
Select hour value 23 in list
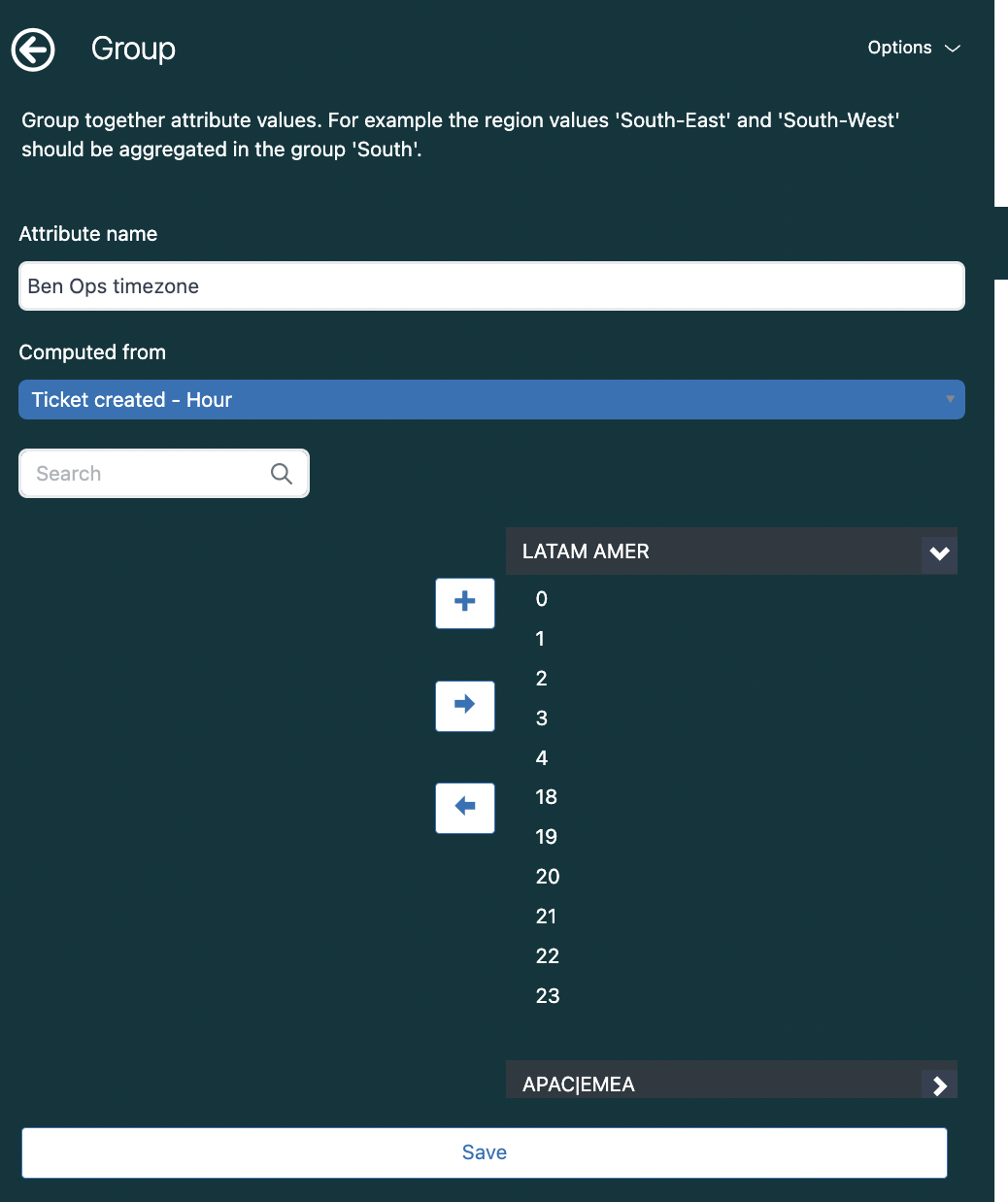point(548,996)
